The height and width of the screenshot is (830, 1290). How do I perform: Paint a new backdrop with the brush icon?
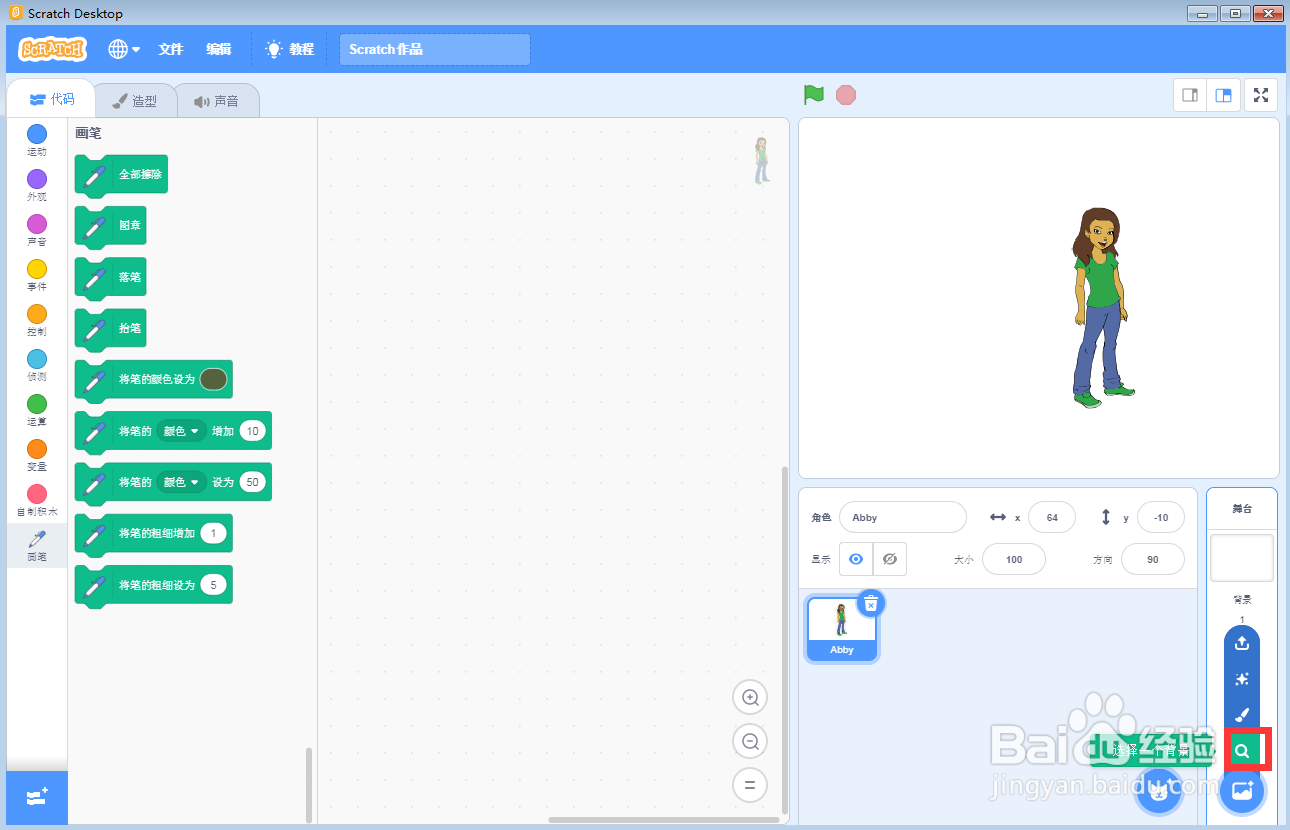click(1241, 715)
